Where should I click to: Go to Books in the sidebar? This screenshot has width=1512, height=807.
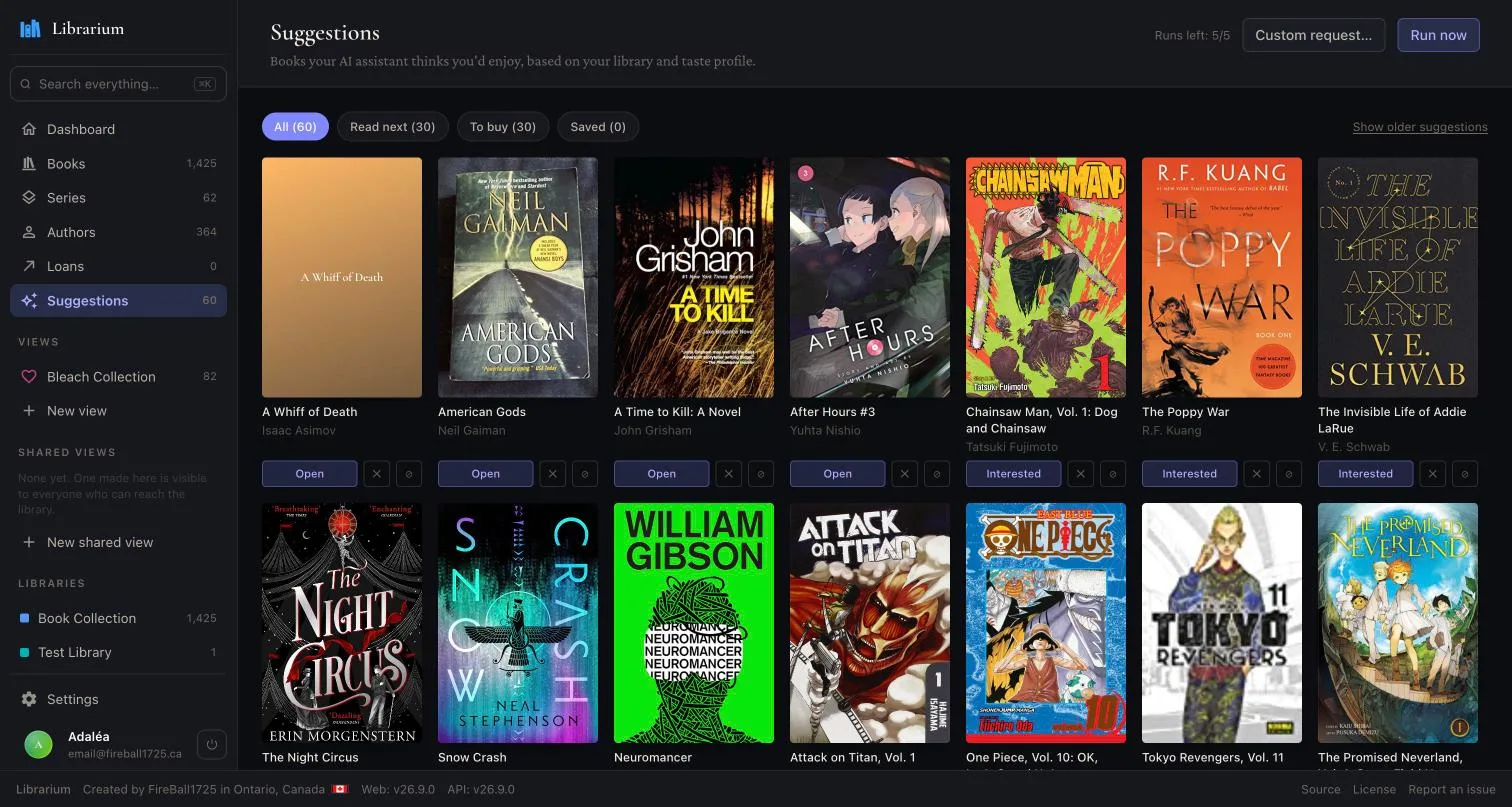coord(118,163)
